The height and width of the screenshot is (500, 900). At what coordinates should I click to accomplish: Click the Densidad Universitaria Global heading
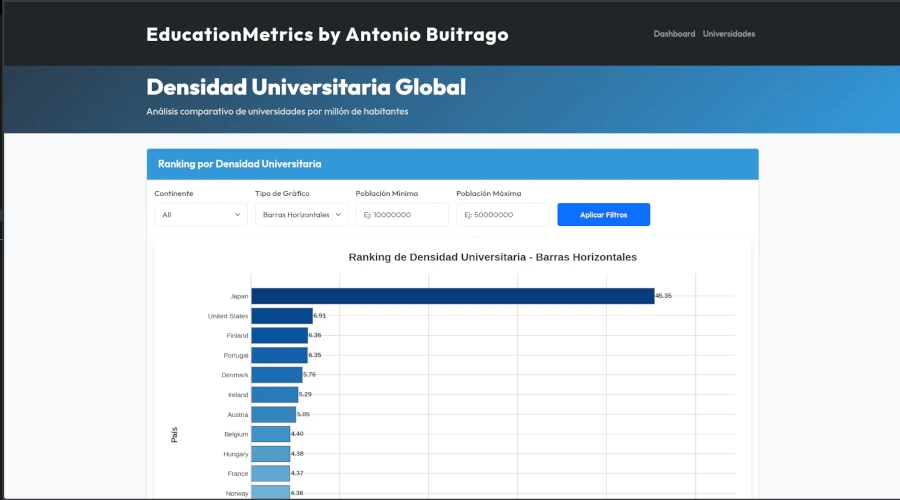tap(306, 87)
